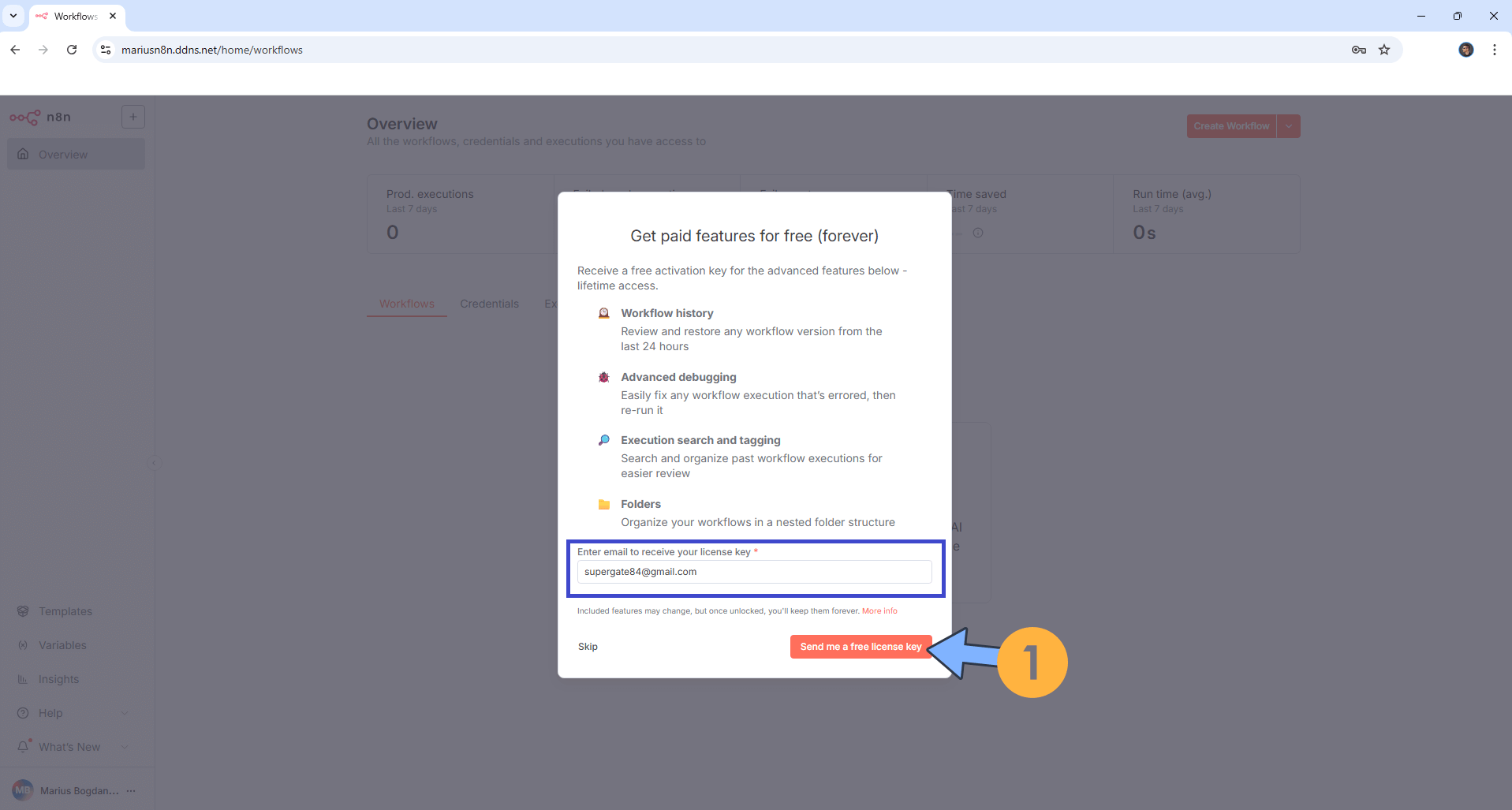The image size is (1512, 810).
Task: Click the What's New bell icon
Action: (x=23, y=746)
